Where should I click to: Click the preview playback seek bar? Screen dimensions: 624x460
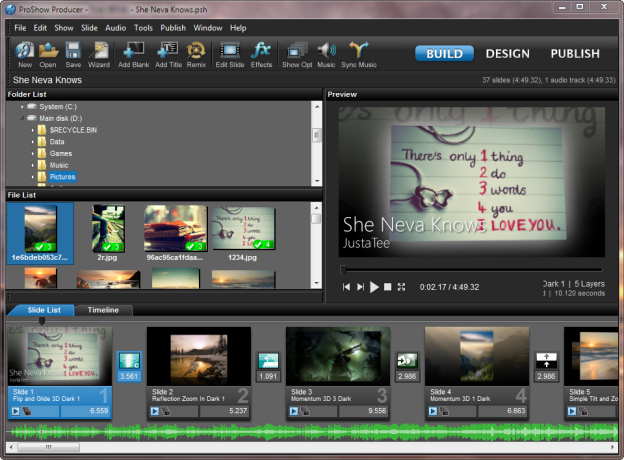click(470, 270)
